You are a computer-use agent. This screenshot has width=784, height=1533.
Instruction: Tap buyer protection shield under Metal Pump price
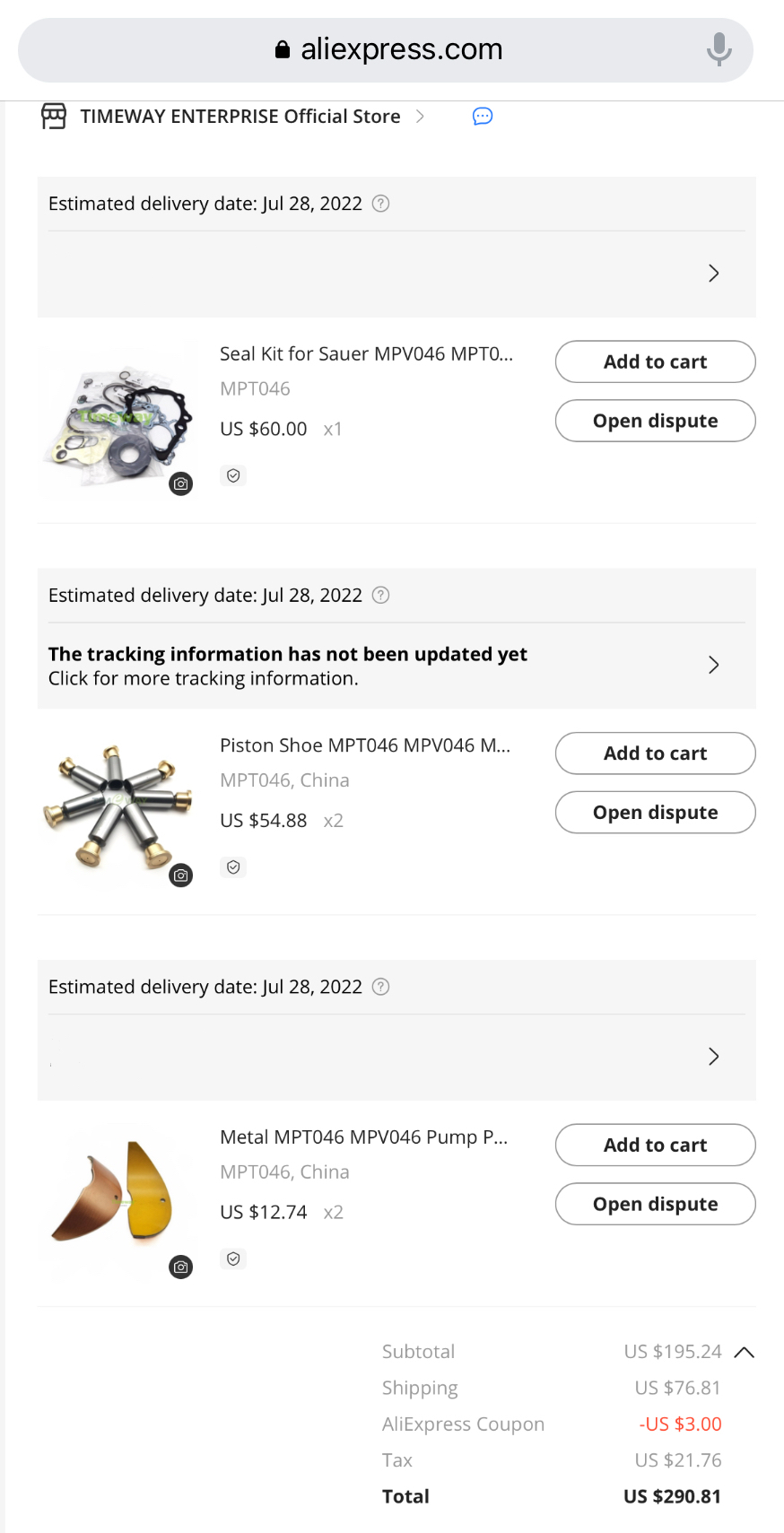[233, 1259]
